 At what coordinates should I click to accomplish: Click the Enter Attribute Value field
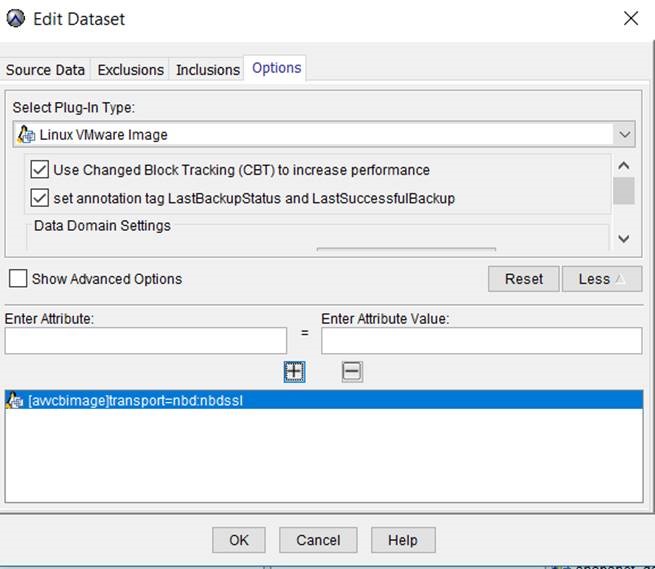point(481,341)
